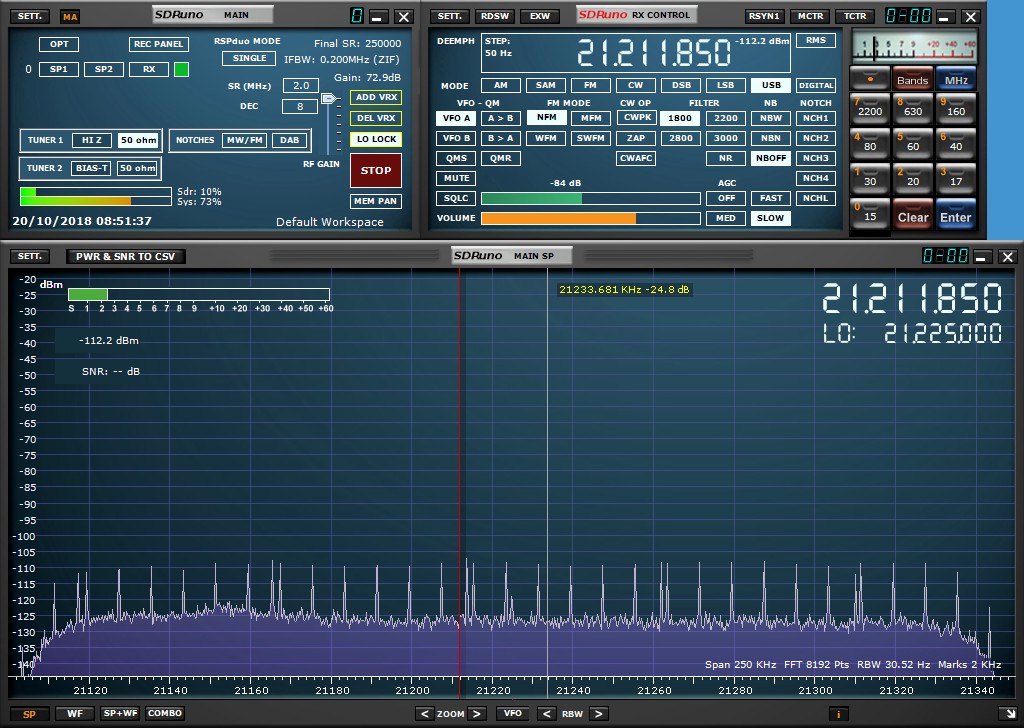This screenshot has height=728, width=1024.
Task: Select the 80 band keypad button
Action: point(870,143)
